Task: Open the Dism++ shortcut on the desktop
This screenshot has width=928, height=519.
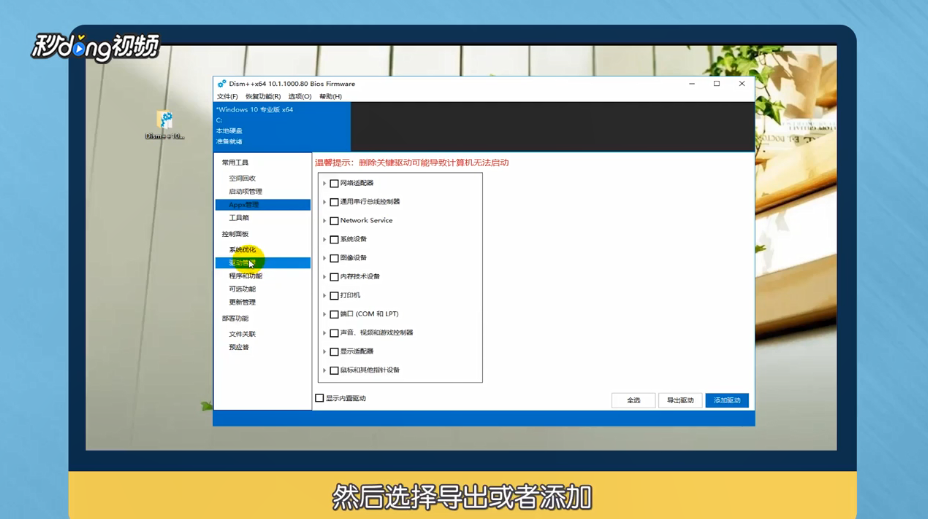Action: (x=165, y=125)
